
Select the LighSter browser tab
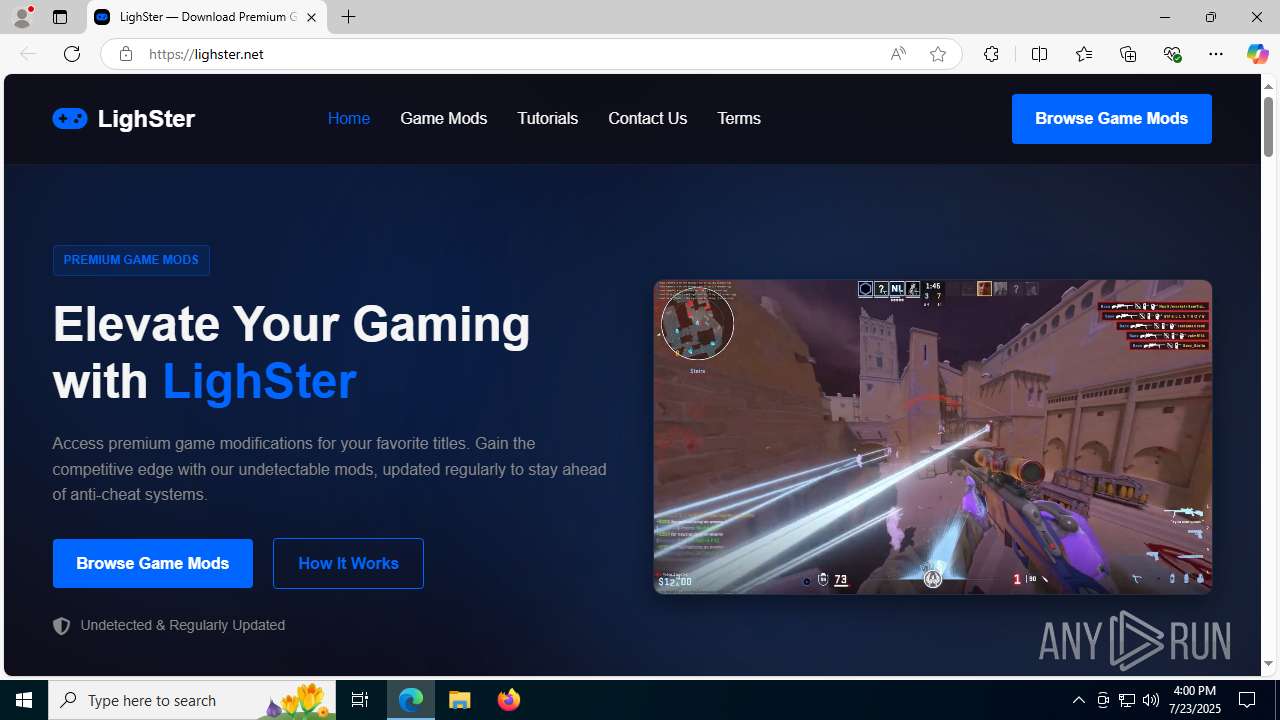pos(207,17)
